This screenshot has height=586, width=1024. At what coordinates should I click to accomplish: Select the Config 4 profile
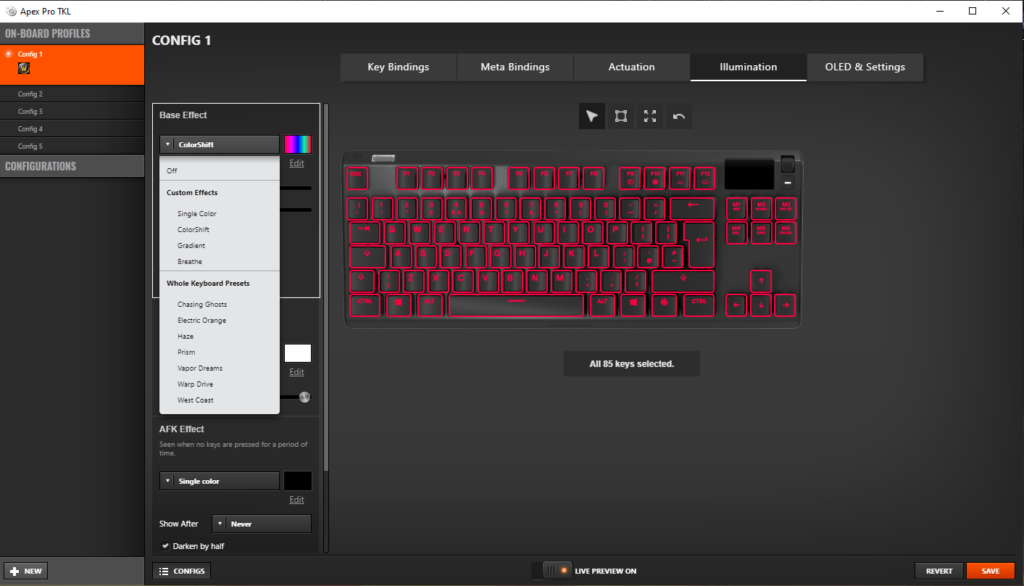(x=72, y=129)
